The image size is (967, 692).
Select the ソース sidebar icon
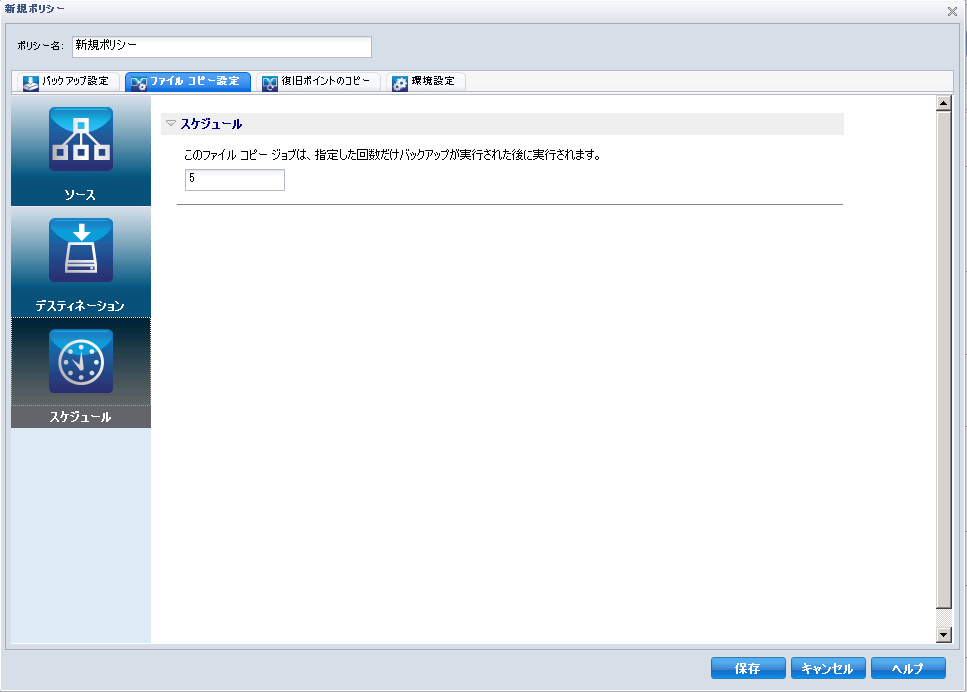[x=80, y=138]
